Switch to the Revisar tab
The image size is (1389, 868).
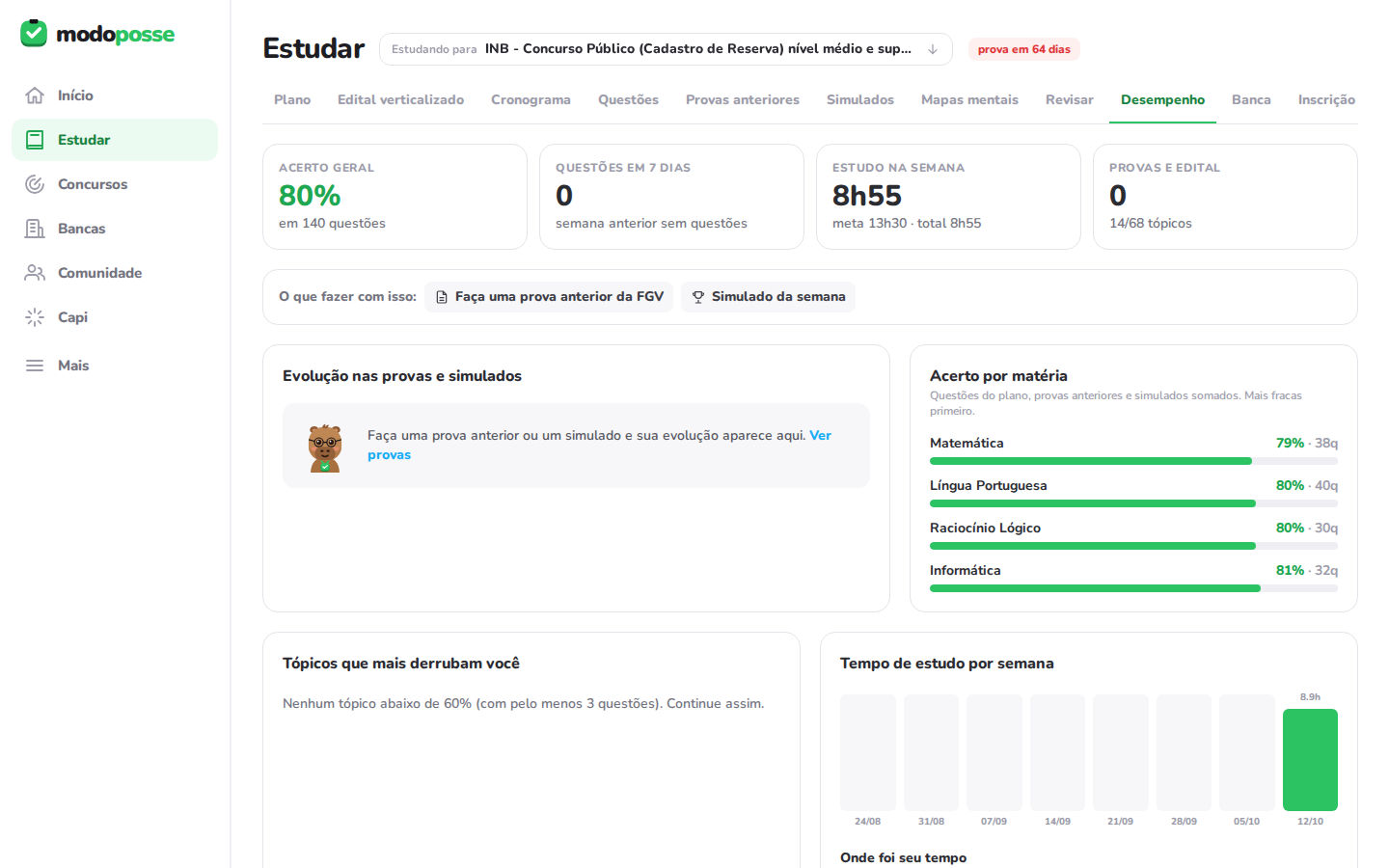coord(1070,99)
